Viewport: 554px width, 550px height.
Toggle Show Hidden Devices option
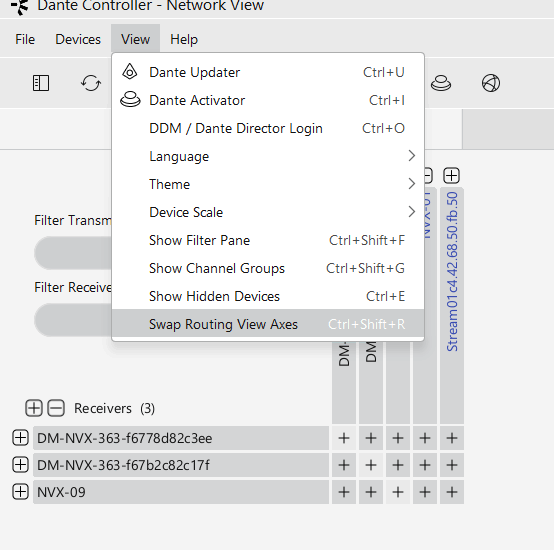(x=268, y=296)
